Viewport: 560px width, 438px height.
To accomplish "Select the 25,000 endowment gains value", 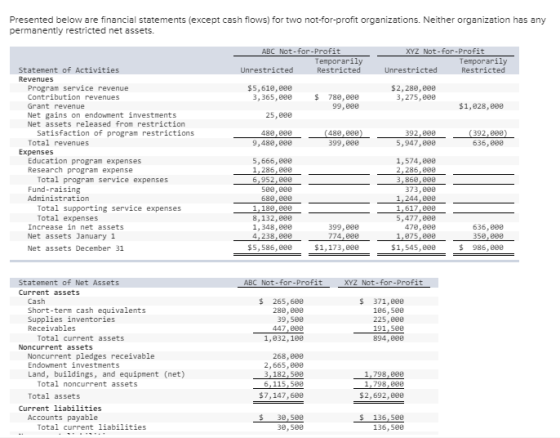I will tap(279, 115).
